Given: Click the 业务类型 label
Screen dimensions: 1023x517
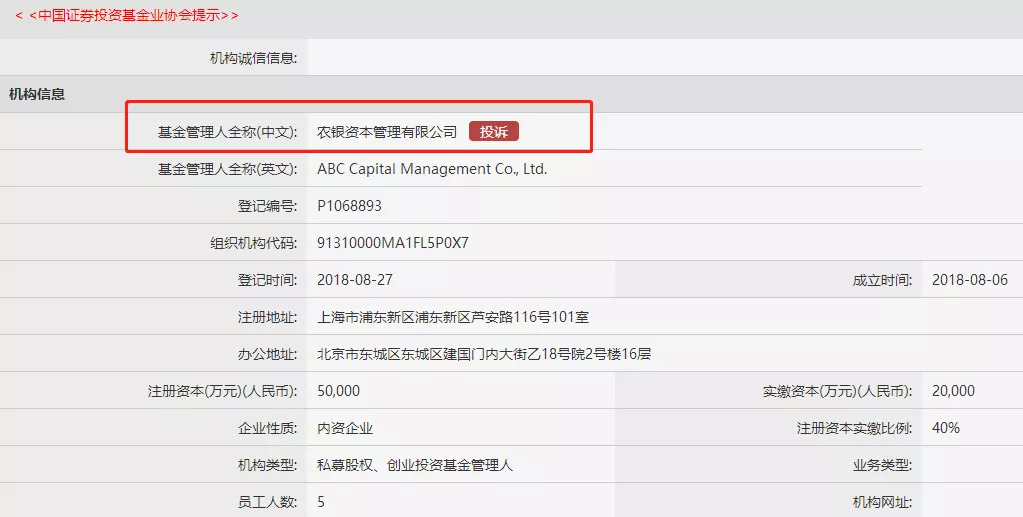Looking at the screenshot, I should coord(882,465).
